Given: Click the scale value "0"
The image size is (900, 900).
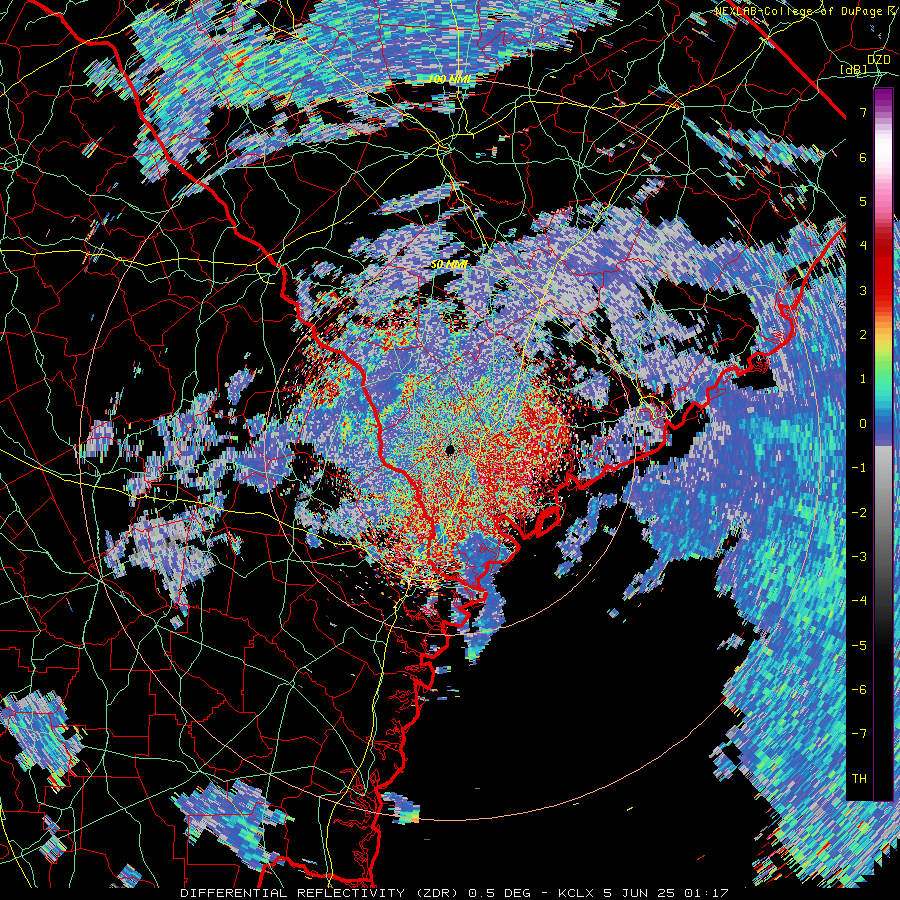Looking at the screenshot, I should pos(863,424).
